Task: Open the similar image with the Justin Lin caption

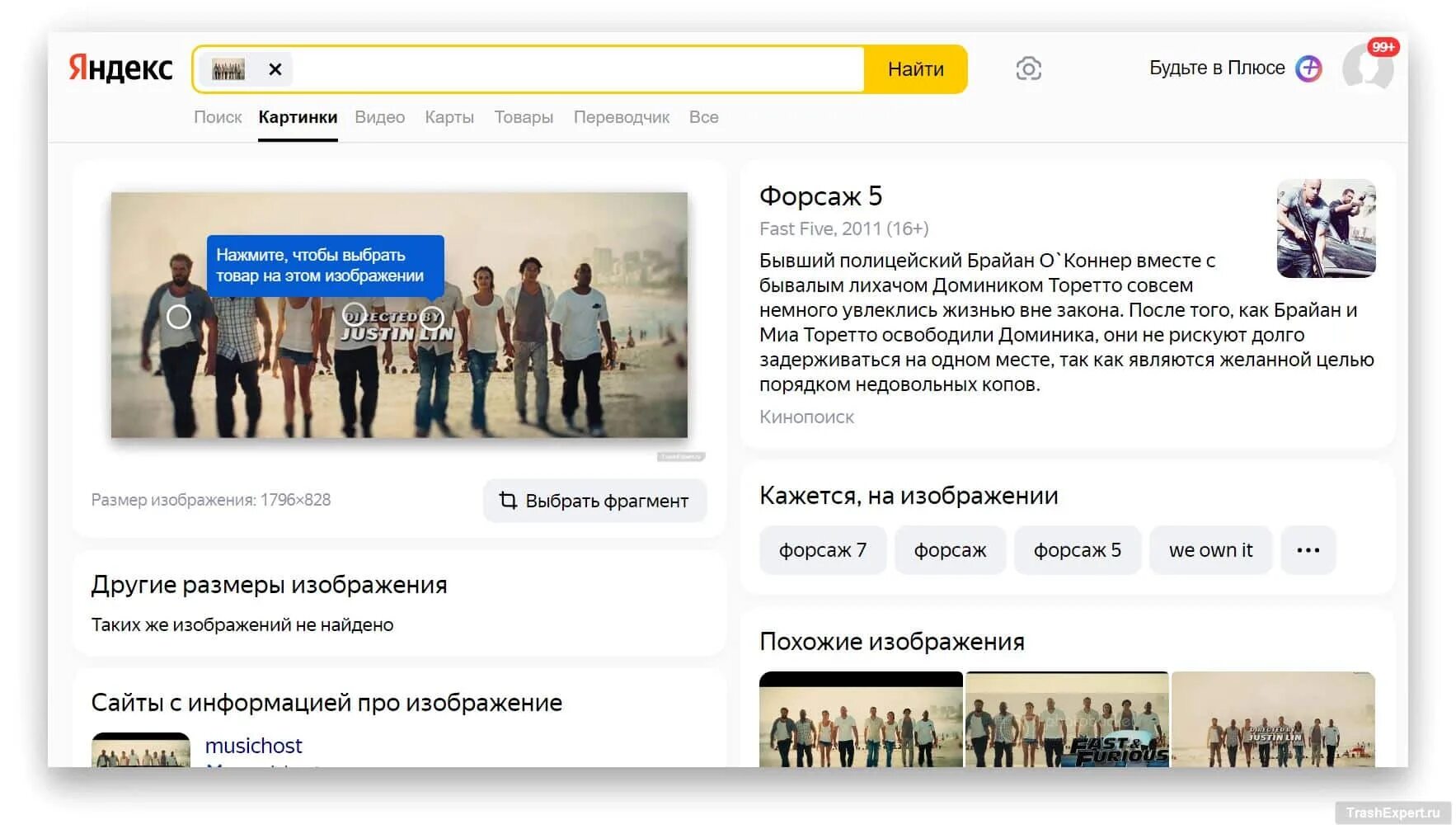Action: point(1273,719)
